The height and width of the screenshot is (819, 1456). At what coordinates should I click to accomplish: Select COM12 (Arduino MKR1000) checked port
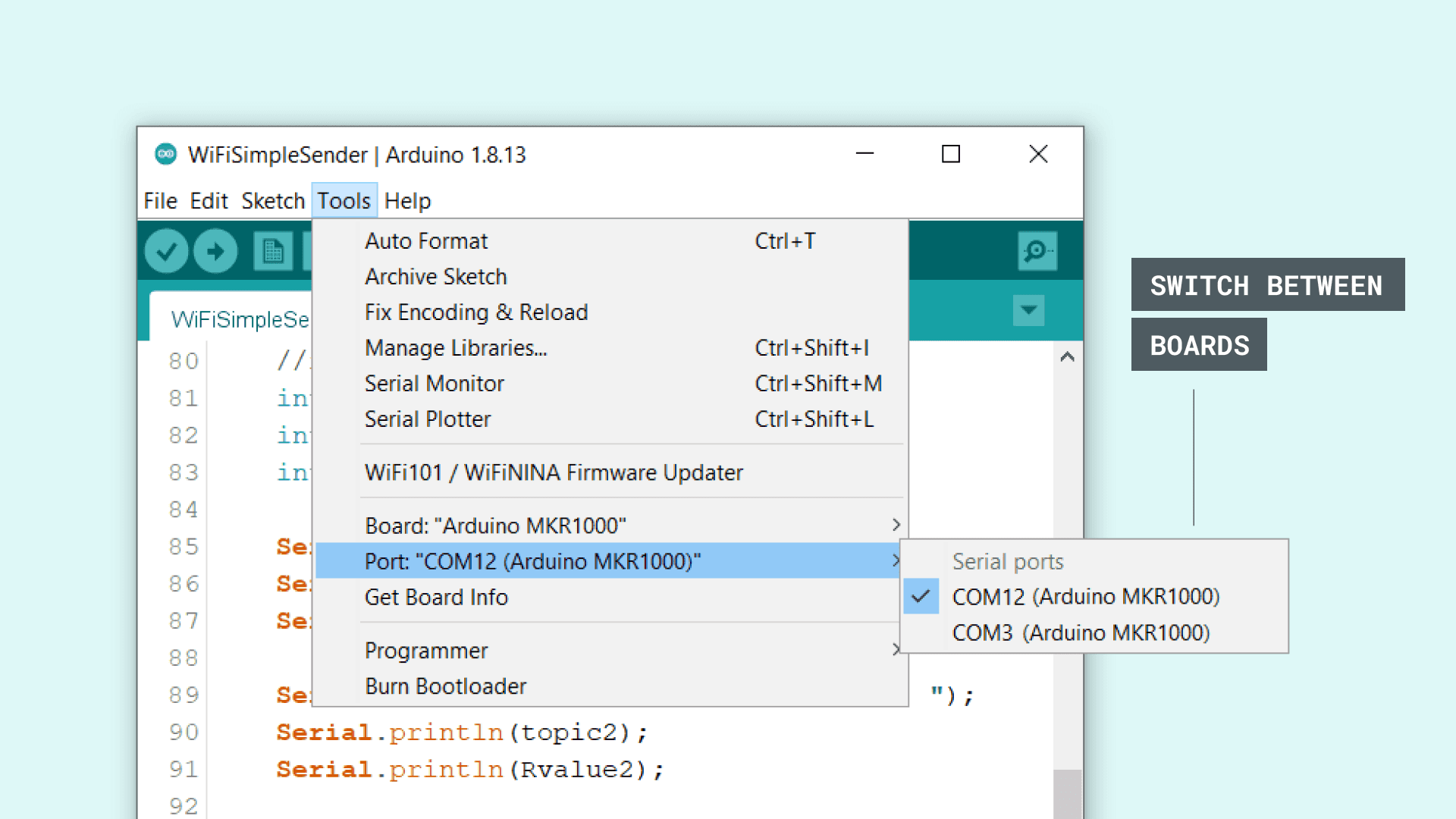(x=1085, y=597)
